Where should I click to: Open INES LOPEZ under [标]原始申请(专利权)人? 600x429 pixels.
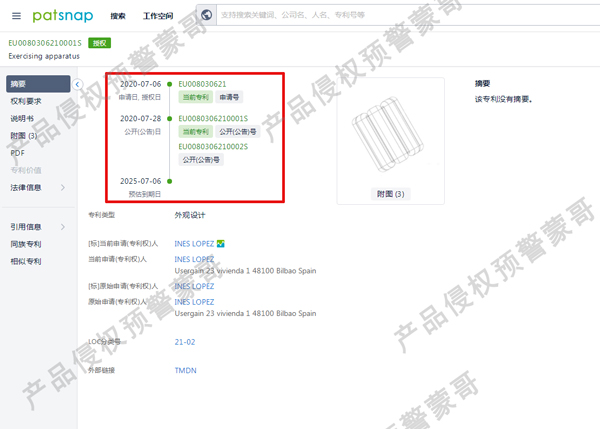coord(194,286)
